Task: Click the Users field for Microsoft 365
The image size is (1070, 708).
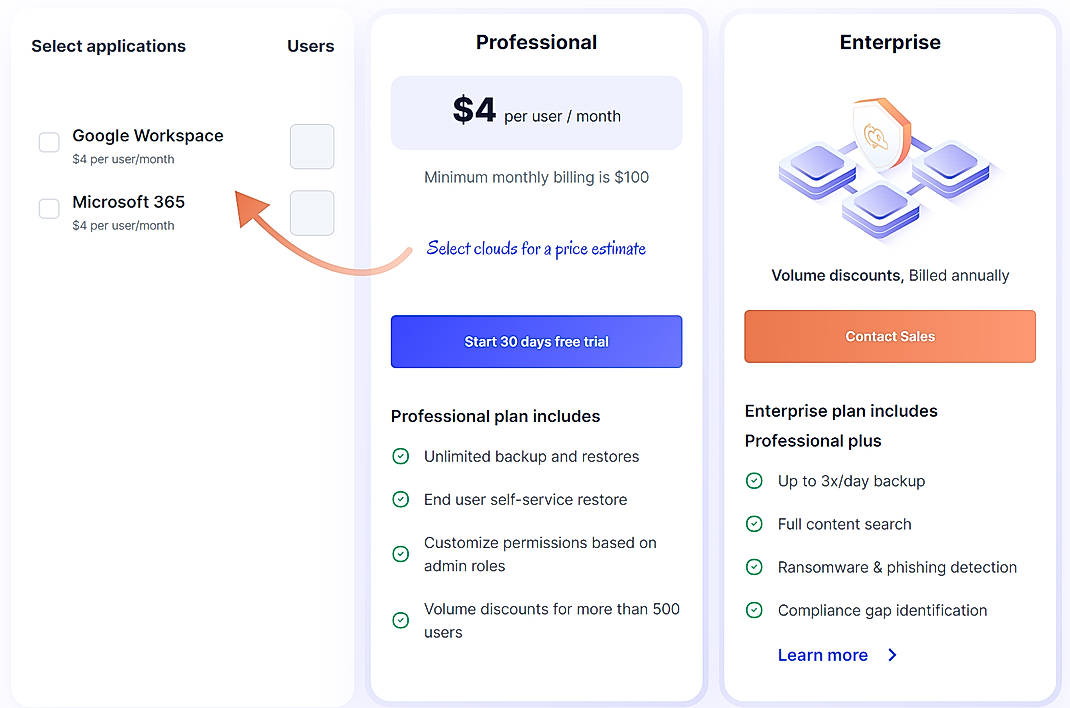Action: tap(311, 212)
